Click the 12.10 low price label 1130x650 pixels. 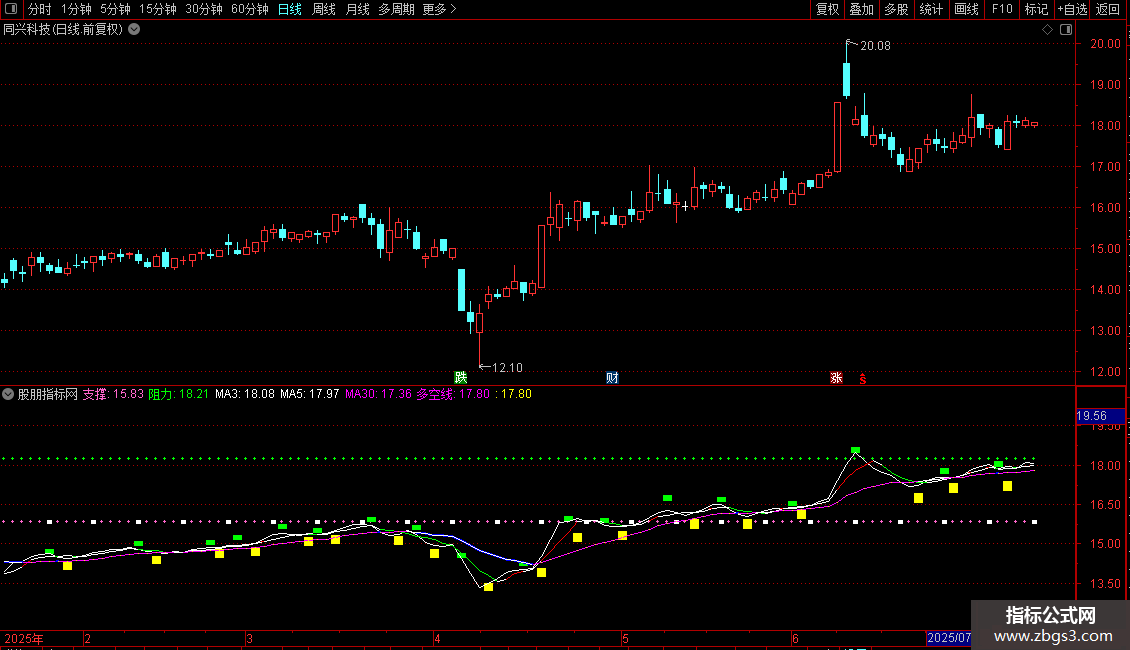[x=507, y=368]
